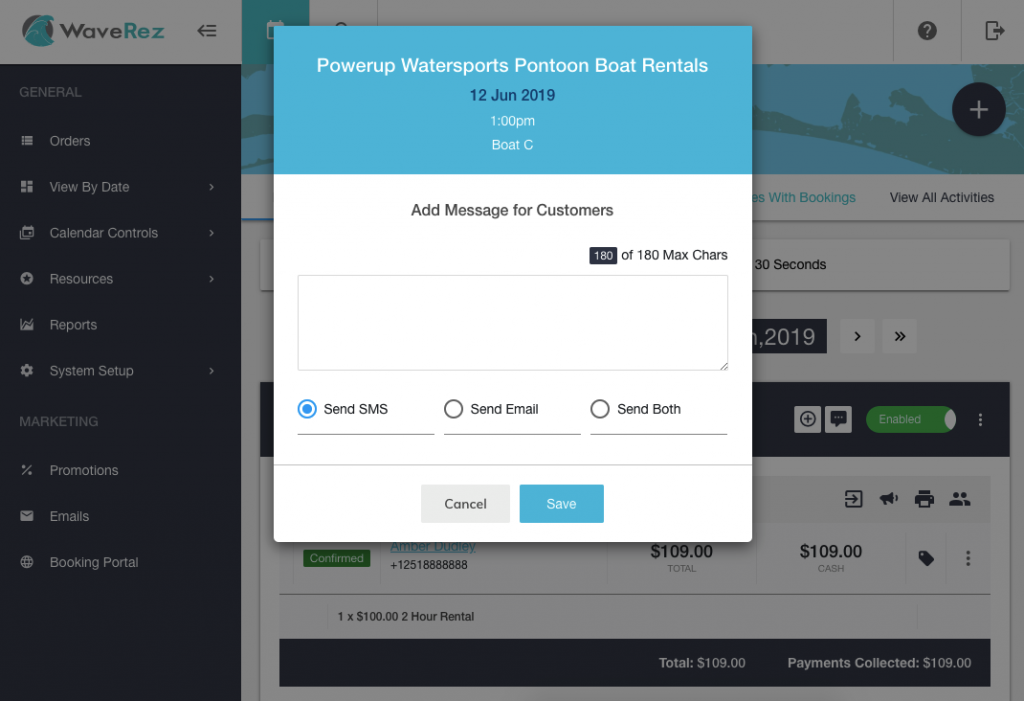Open the people group icon

[959, 499]
